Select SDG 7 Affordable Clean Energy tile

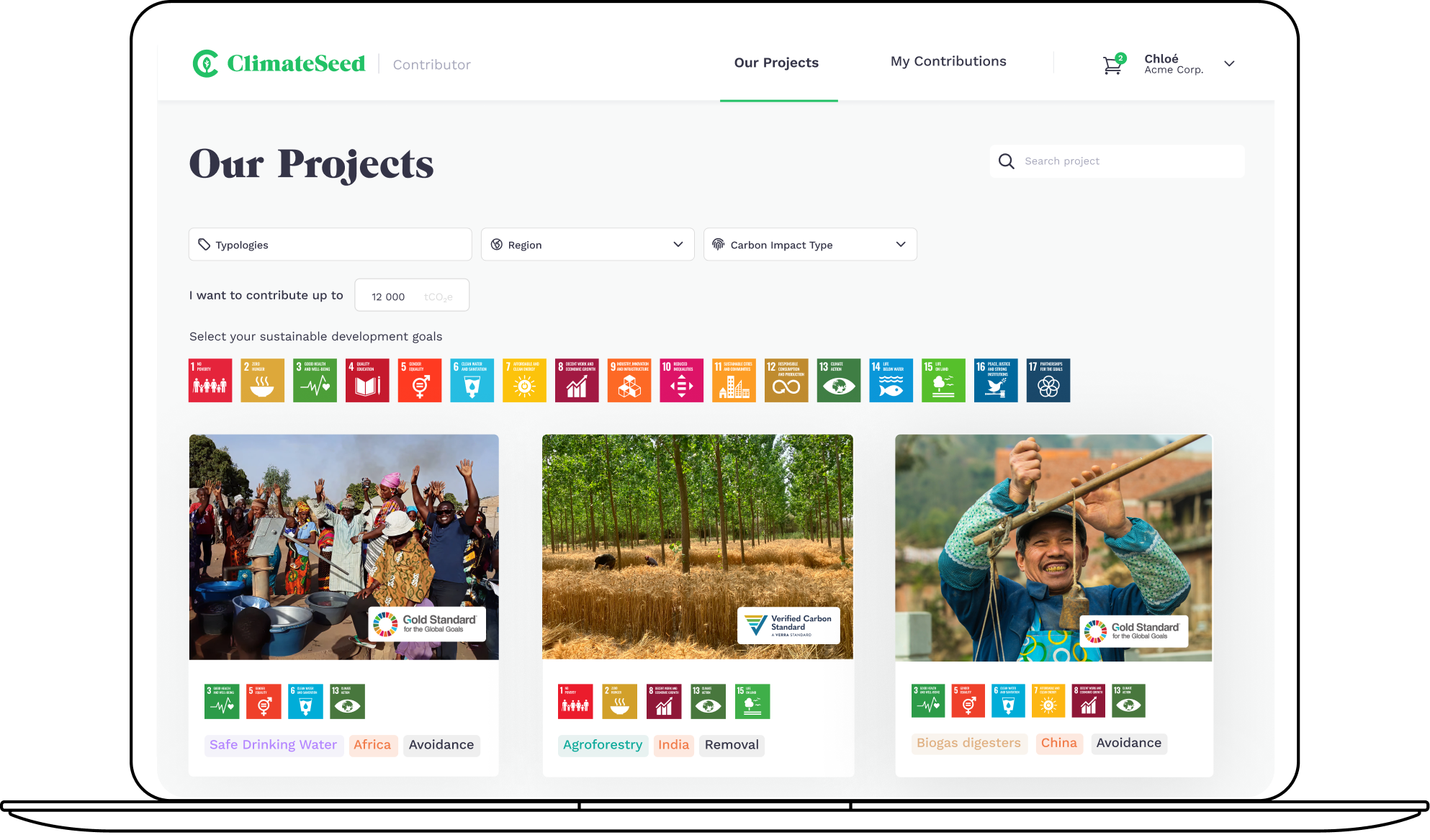[524, 380]
